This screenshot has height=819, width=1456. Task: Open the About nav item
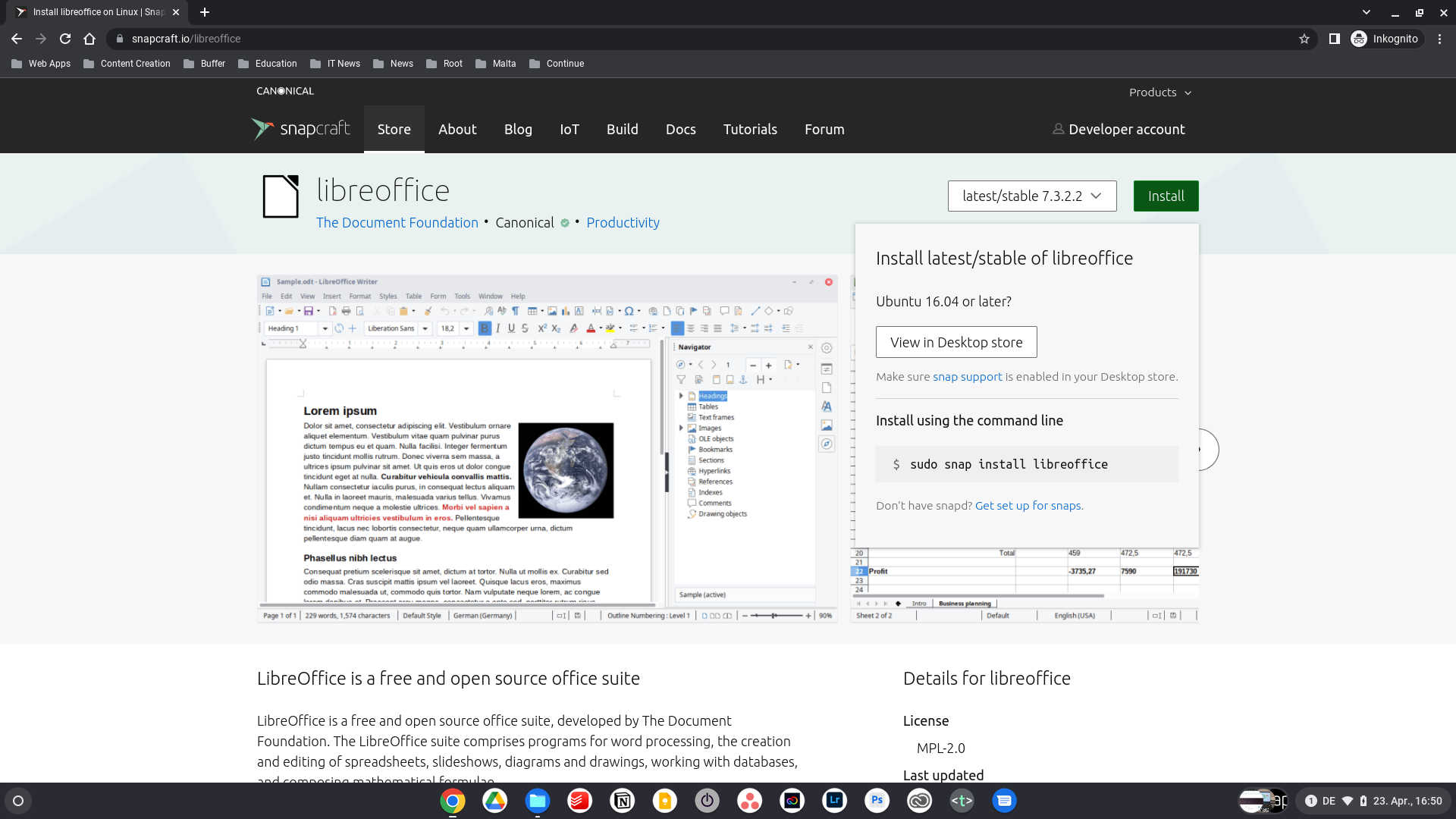[x=457, y=130]
